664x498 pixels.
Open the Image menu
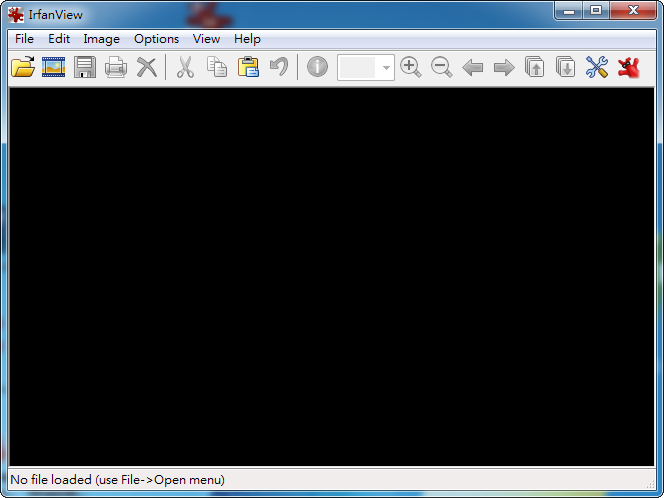pyautogui.click(x=102, y=39)
